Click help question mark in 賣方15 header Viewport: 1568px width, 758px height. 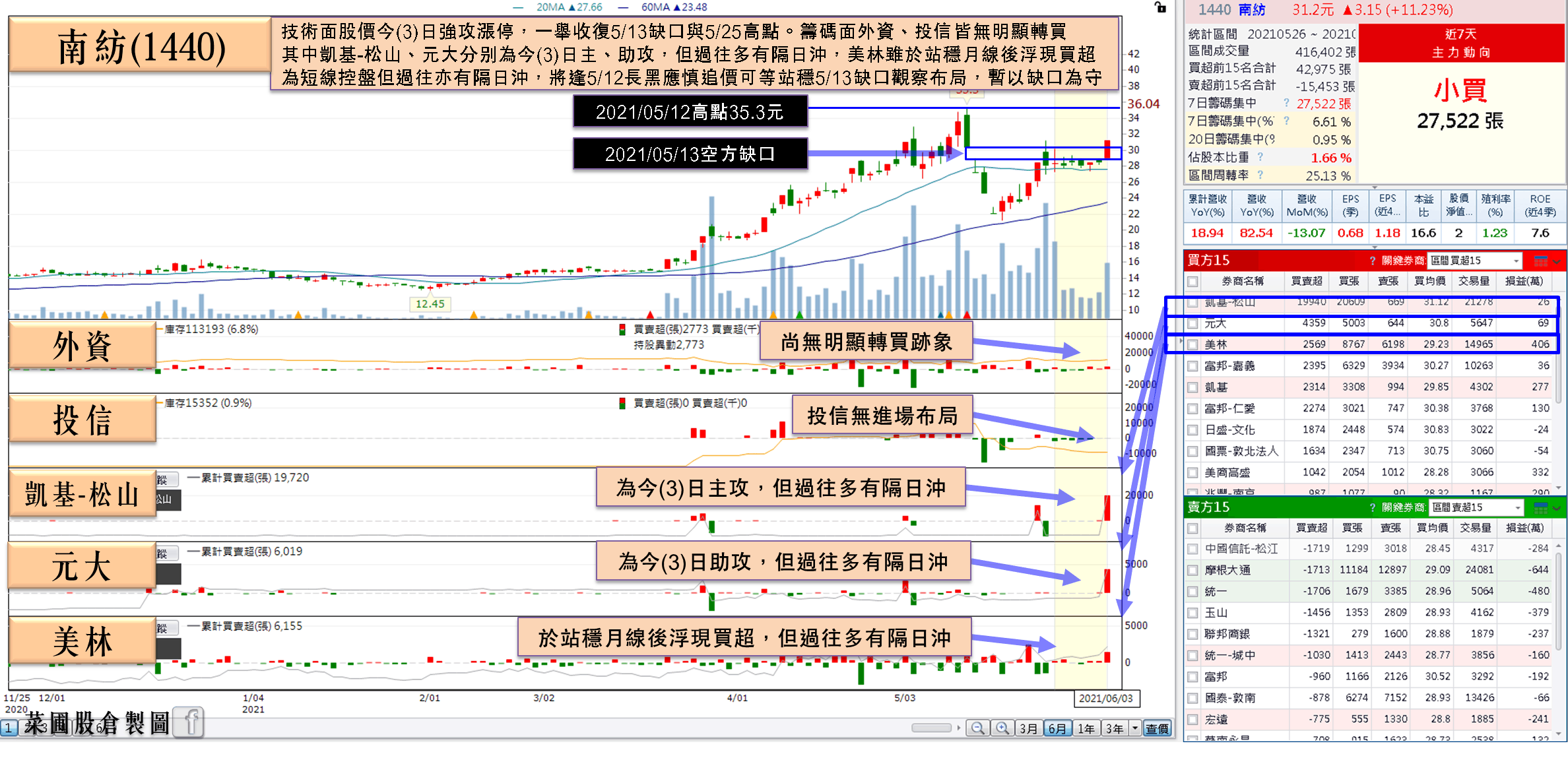pos(1372,507)
